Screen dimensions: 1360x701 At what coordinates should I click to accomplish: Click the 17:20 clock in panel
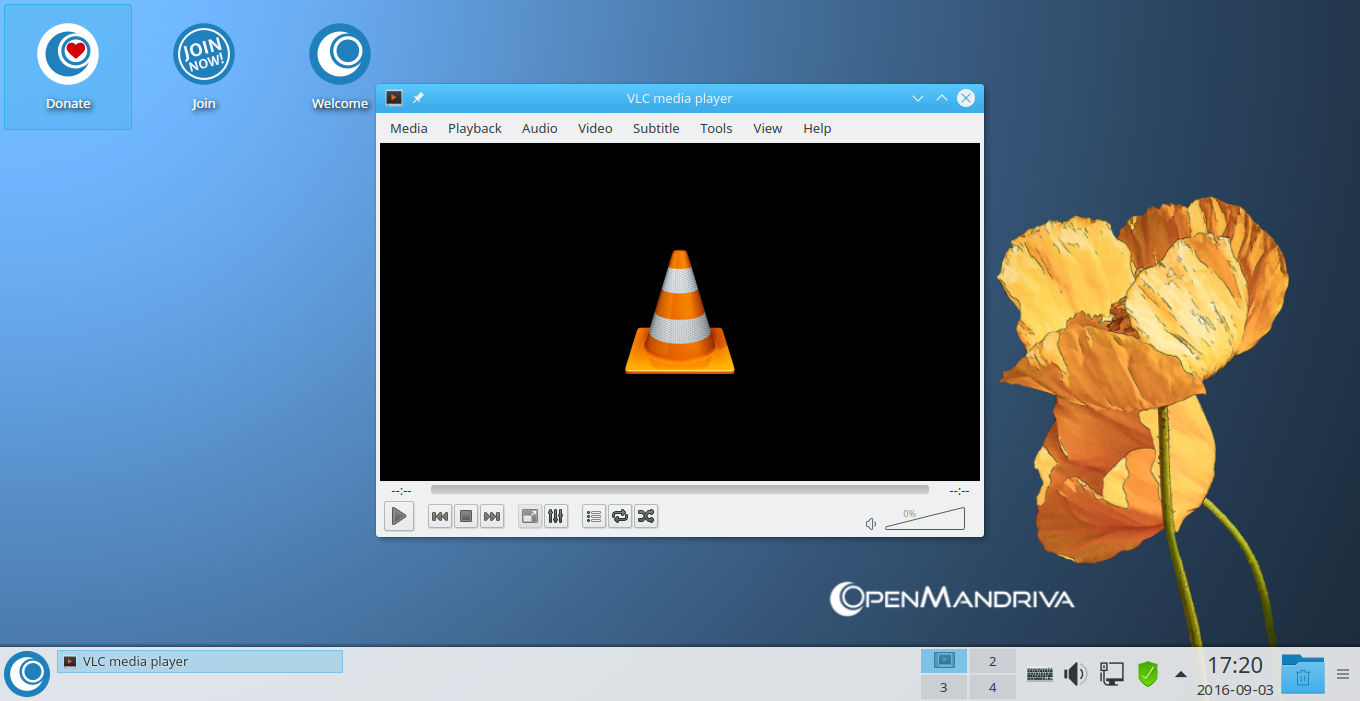(x=1235, y=665)
